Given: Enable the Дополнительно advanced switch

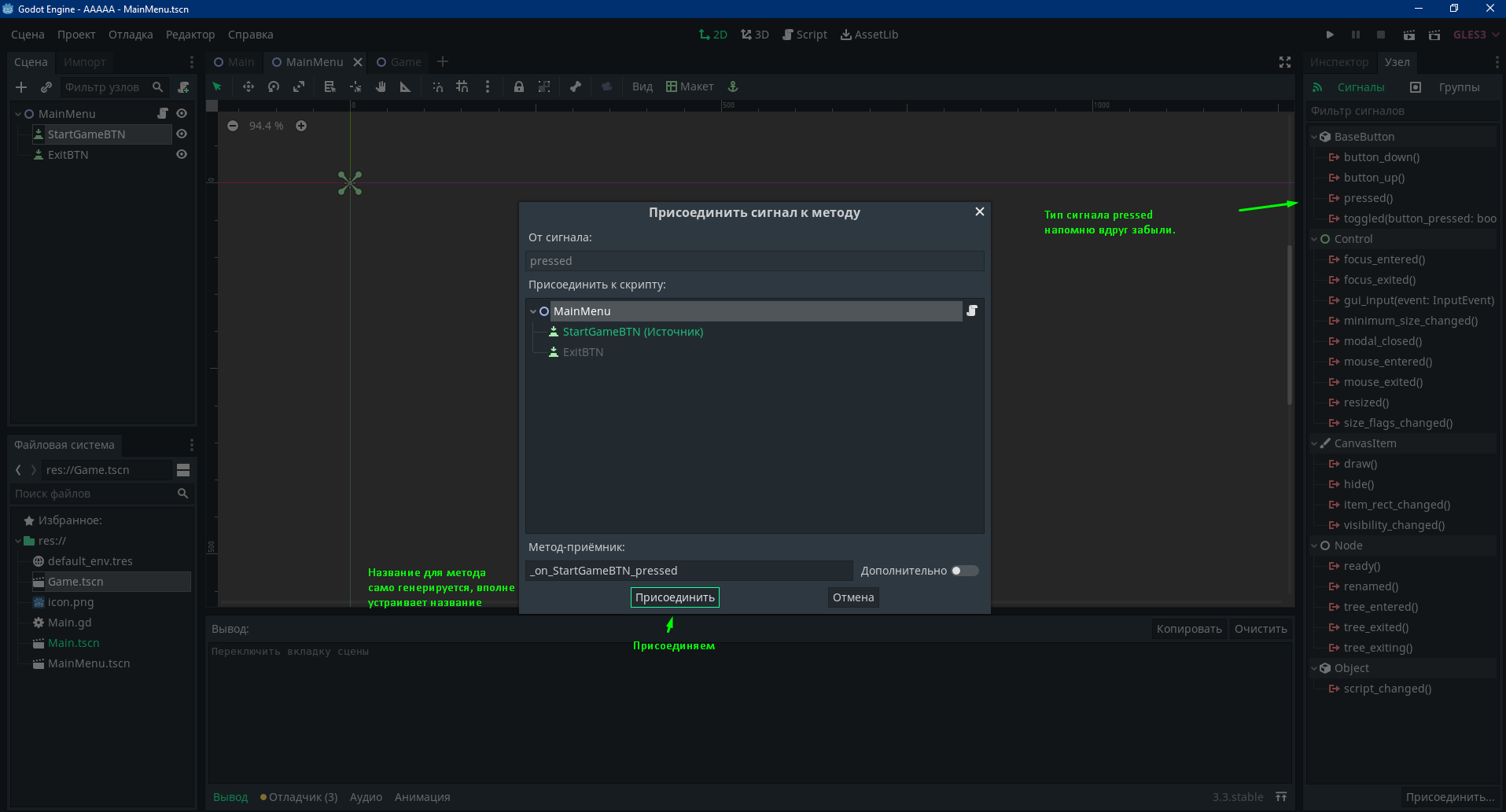Looking at the screenshot, I should [965, 571].
